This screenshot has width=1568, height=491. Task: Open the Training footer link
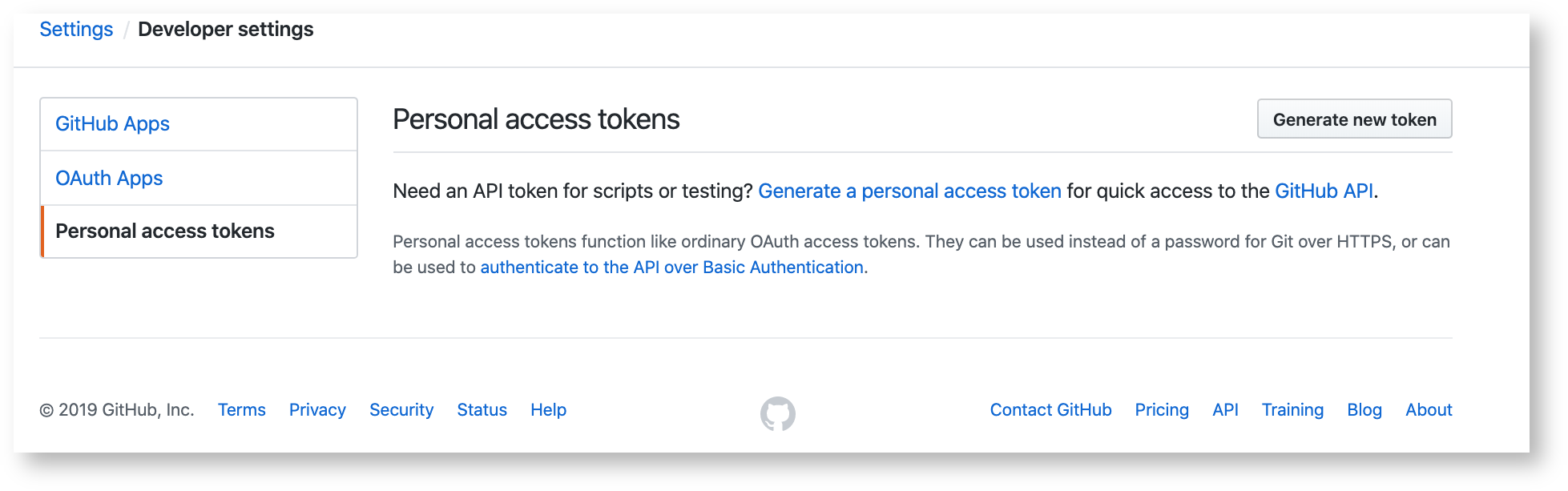[1292, 410]
